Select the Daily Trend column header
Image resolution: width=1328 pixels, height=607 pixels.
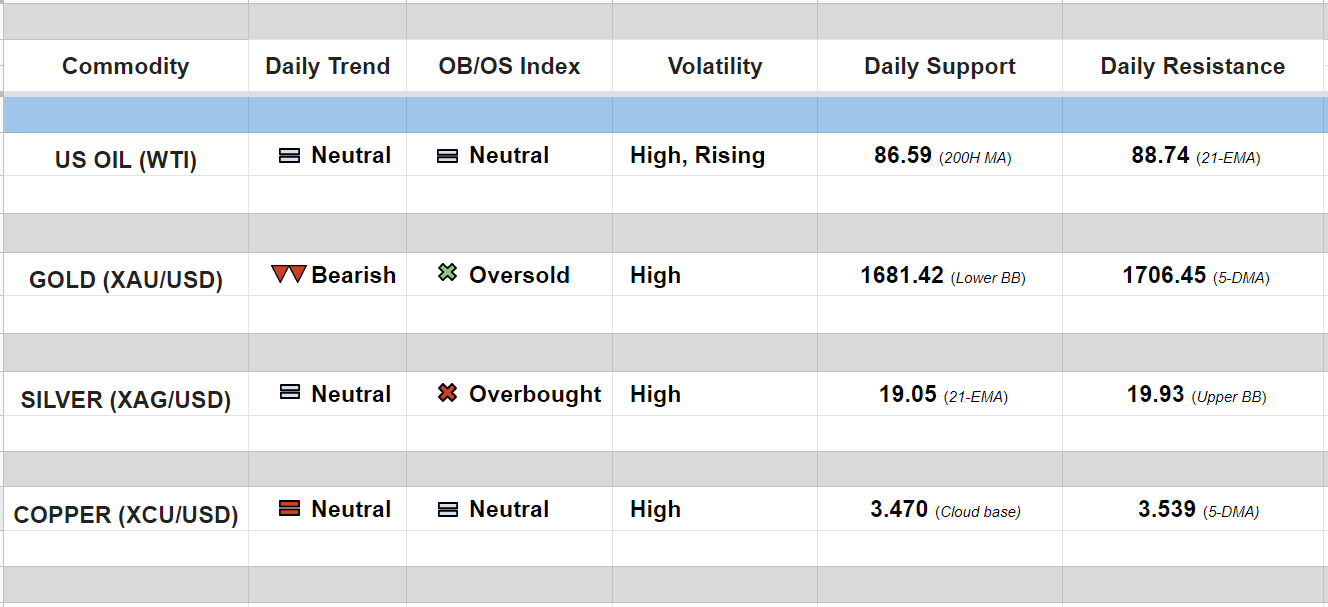327,66
